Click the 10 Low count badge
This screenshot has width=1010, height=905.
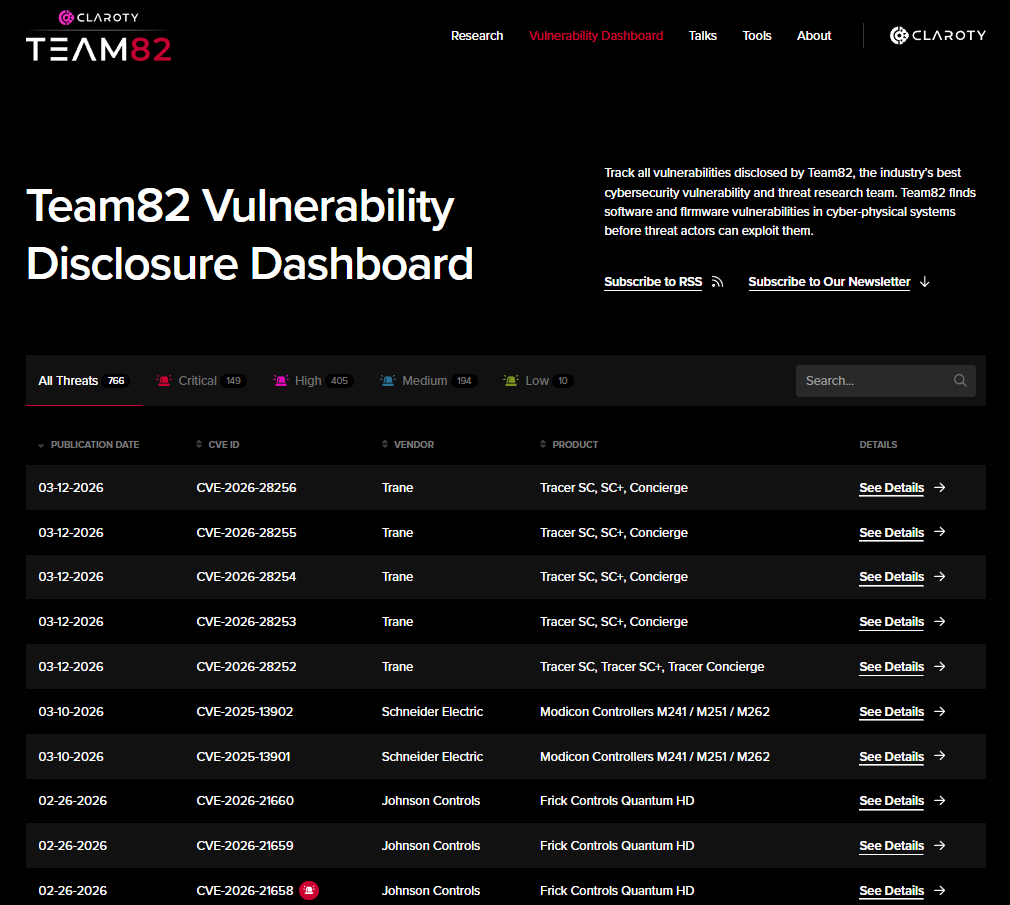click(563, 381)
